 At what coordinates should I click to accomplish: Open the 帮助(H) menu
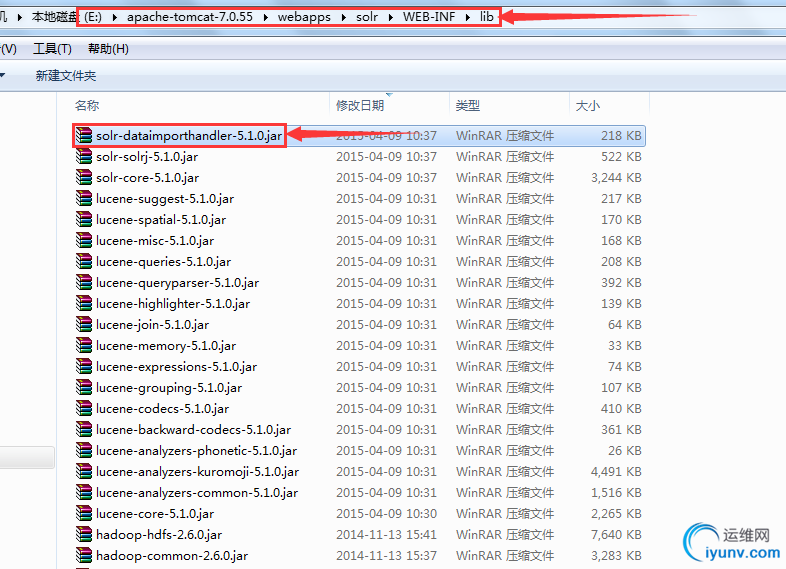tap(108, 49)
